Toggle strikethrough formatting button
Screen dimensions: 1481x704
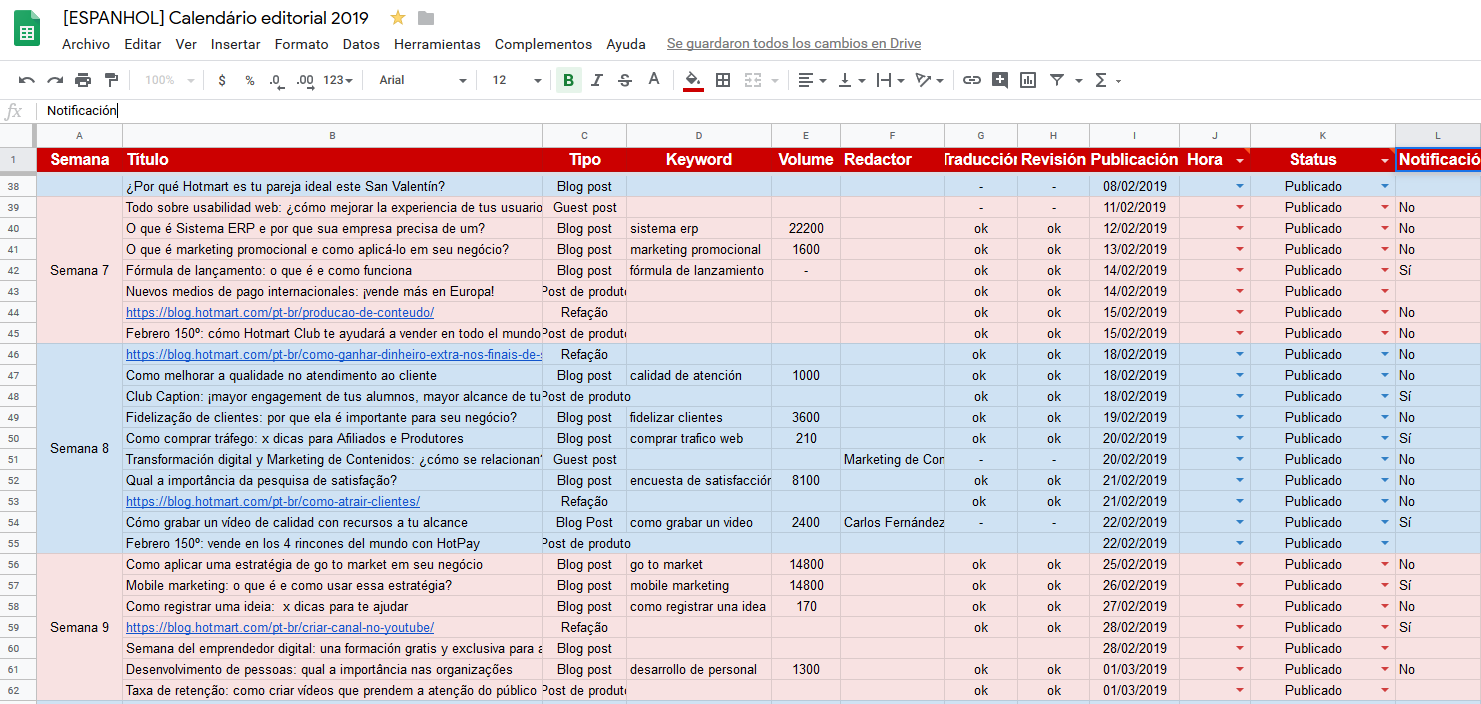(x=625, y=80)
